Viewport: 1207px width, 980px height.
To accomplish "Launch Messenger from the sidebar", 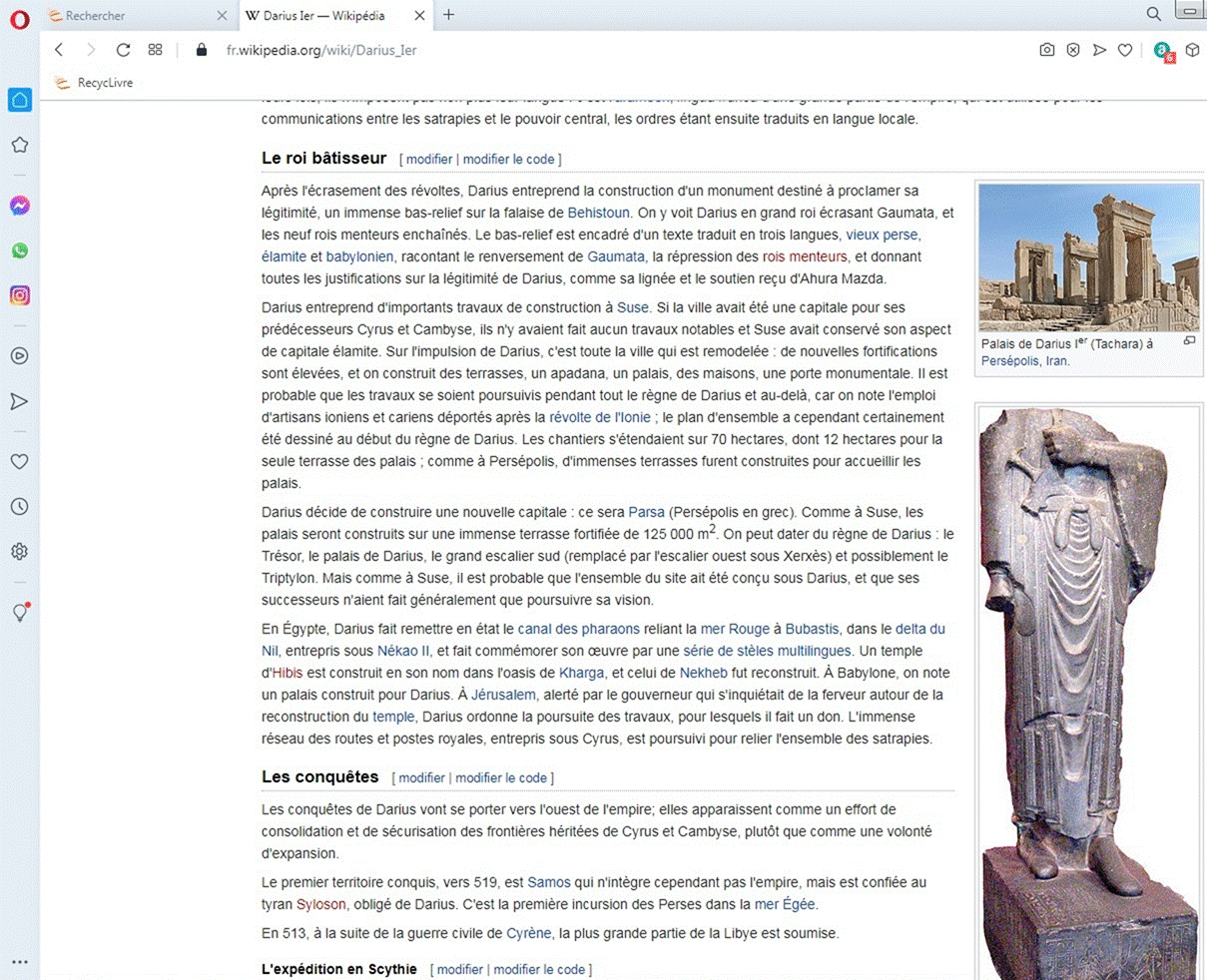I will (20, 206).
